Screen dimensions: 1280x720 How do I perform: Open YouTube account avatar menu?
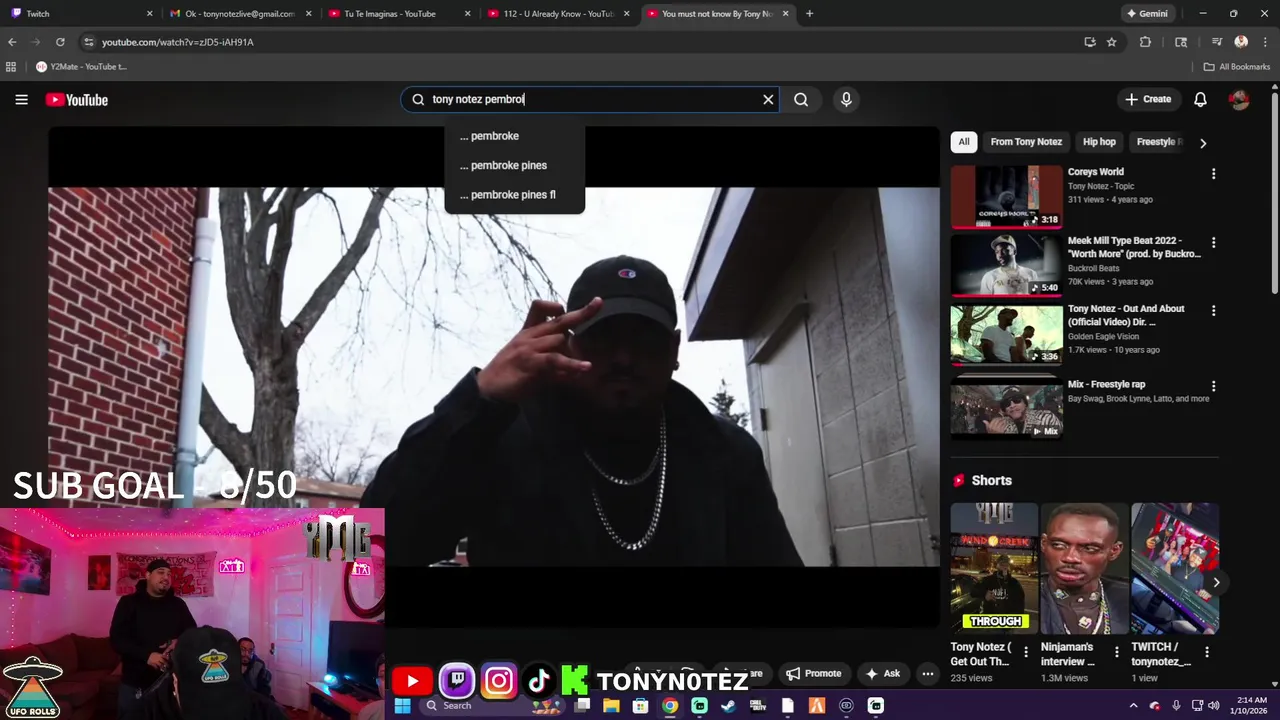coord(1239,99)
